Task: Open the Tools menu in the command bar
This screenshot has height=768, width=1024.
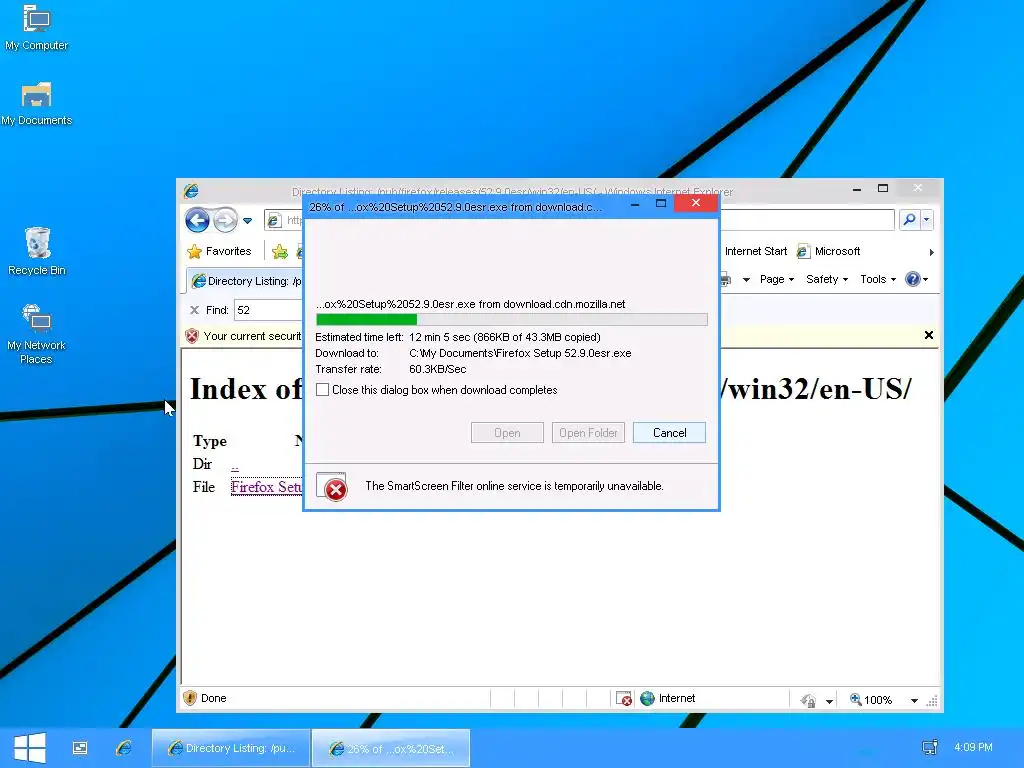Action: [x=878, y=280]
